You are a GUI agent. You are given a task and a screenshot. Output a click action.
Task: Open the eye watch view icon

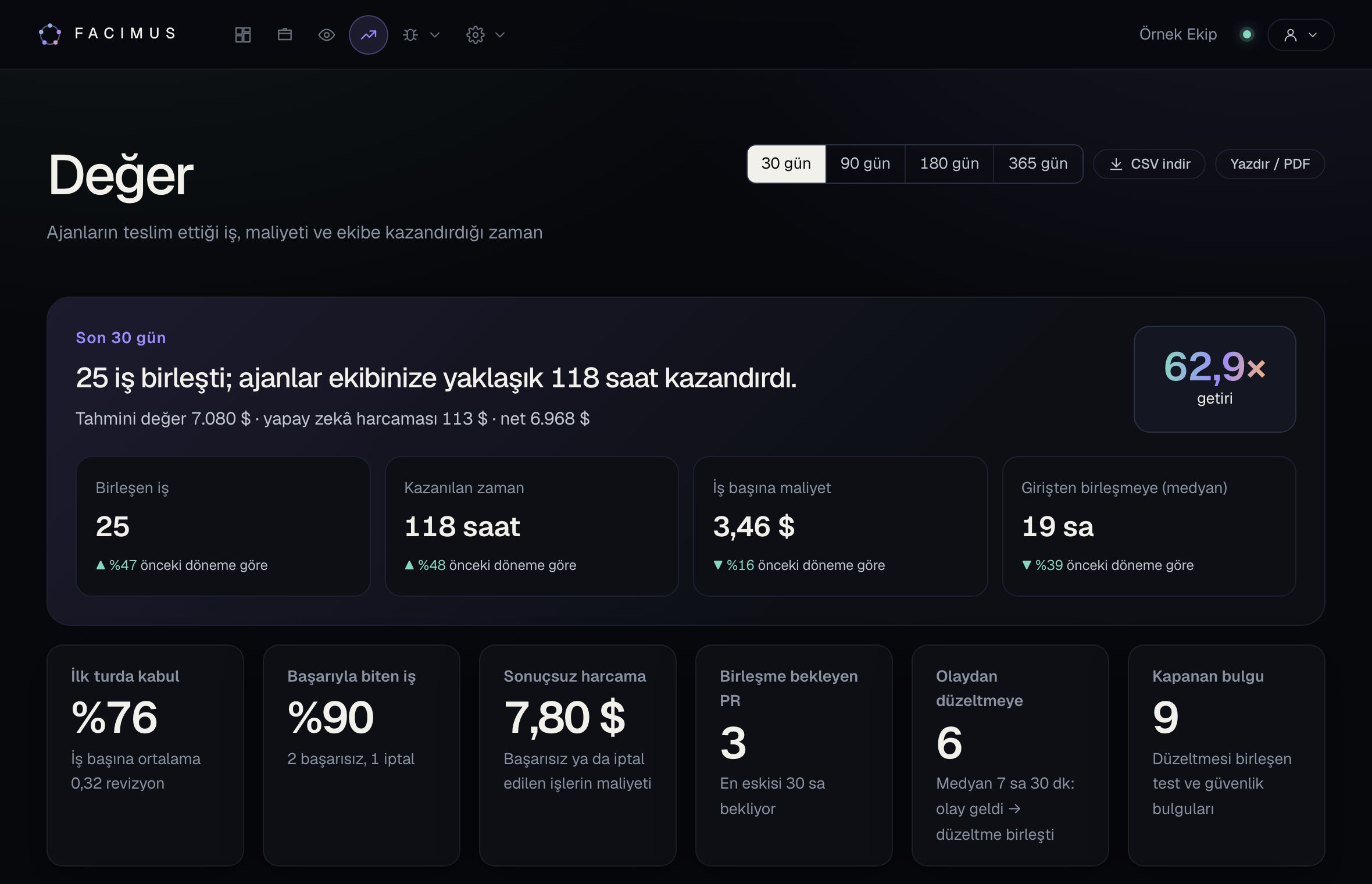pos(327,35)
